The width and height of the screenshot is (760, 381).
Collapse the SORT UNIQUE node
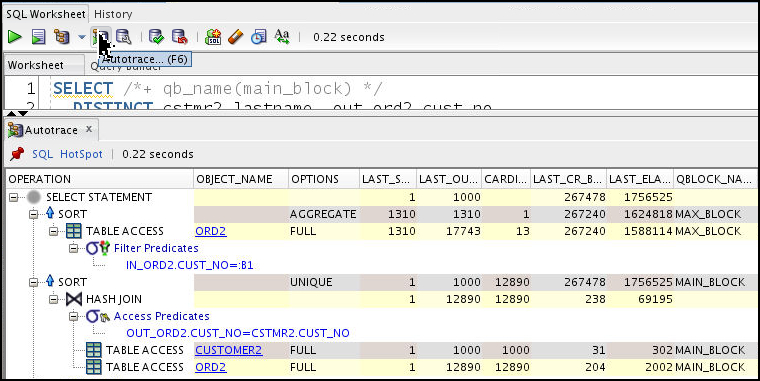pos(33,282)
